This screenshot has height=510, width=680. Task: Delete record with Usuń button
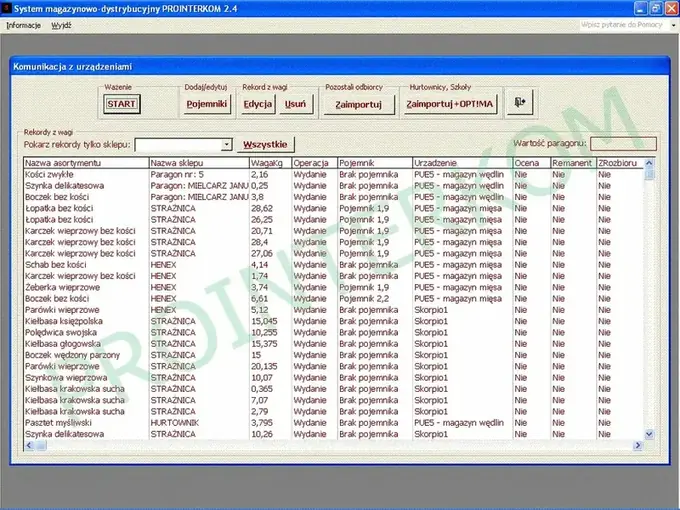(295, 104)
